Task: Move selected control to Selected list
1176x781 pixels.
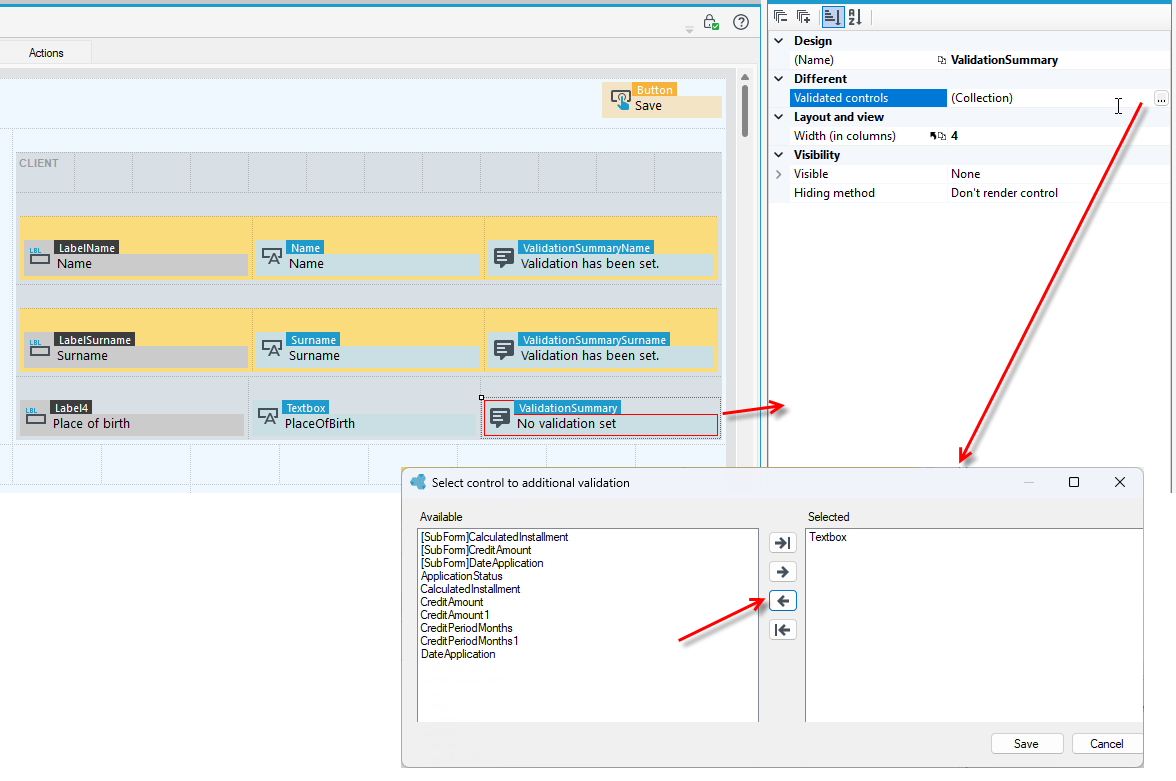Action: (x=782, y=572)
